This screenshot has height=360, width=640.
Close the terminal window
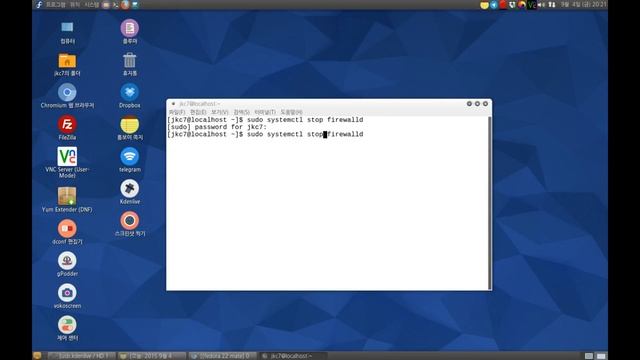click(485, 104)
